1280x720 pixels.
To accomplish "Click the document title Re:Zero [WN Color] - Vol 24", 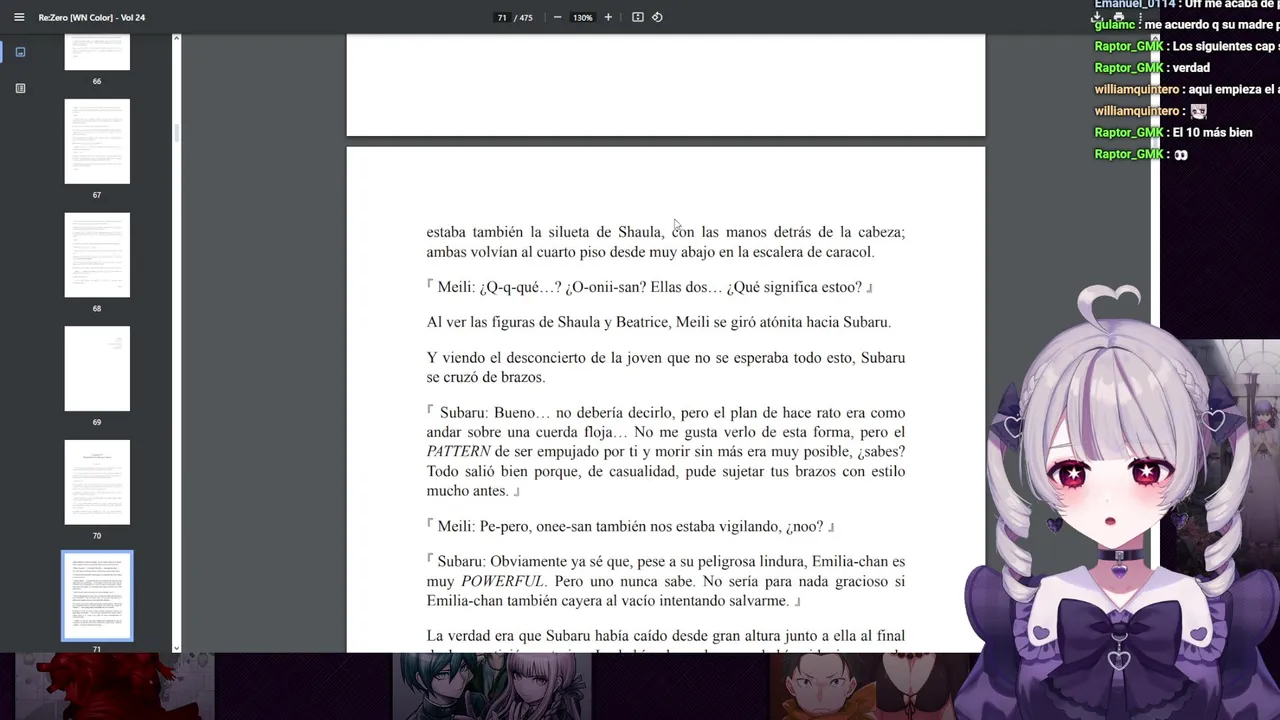I will [92, 17].
